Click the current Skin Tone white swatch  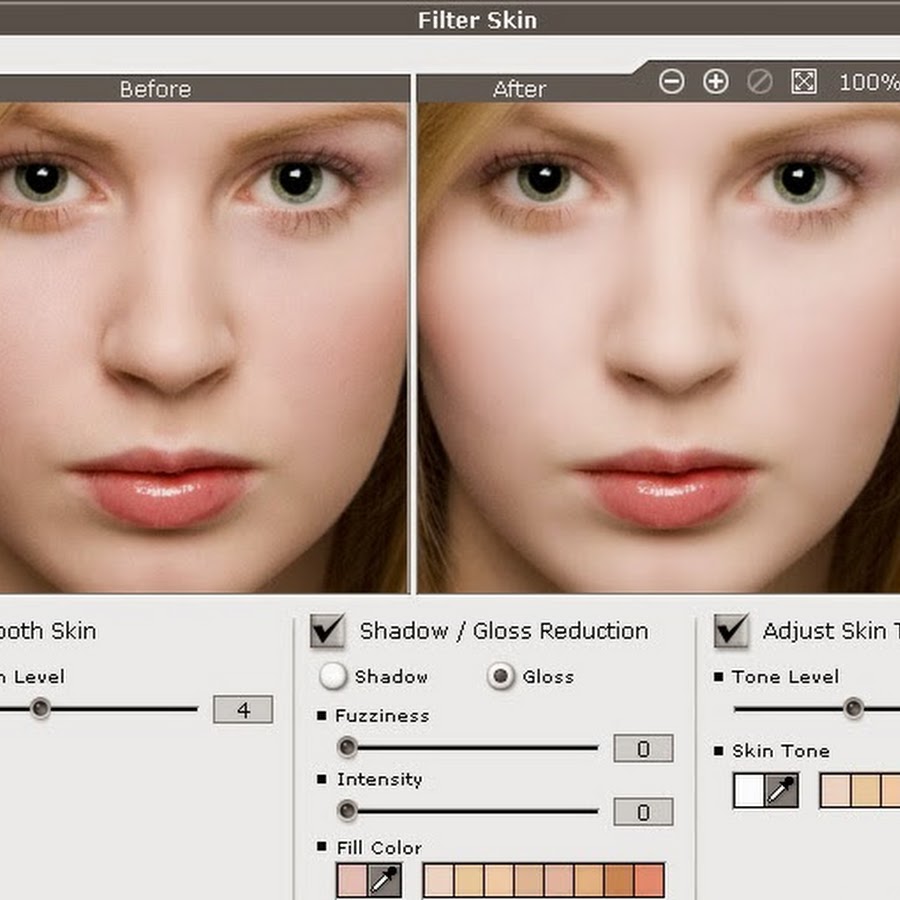pos(750,791)
